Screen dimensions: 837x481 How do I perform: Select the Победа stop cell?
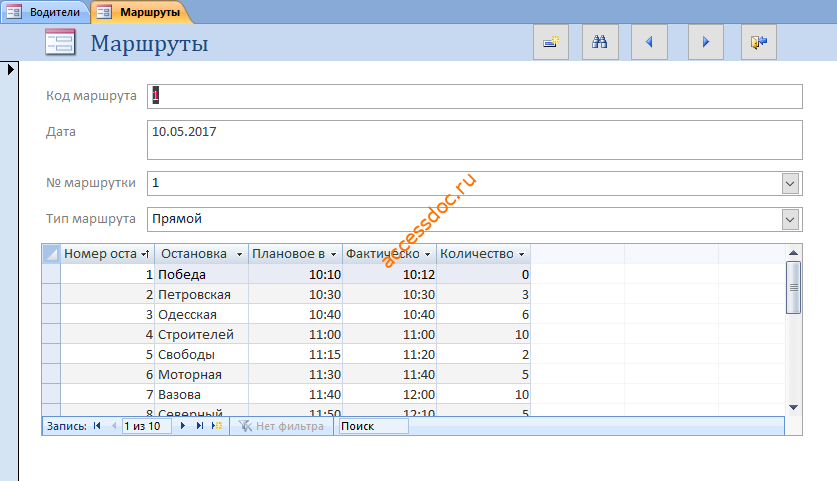(202, 274)
